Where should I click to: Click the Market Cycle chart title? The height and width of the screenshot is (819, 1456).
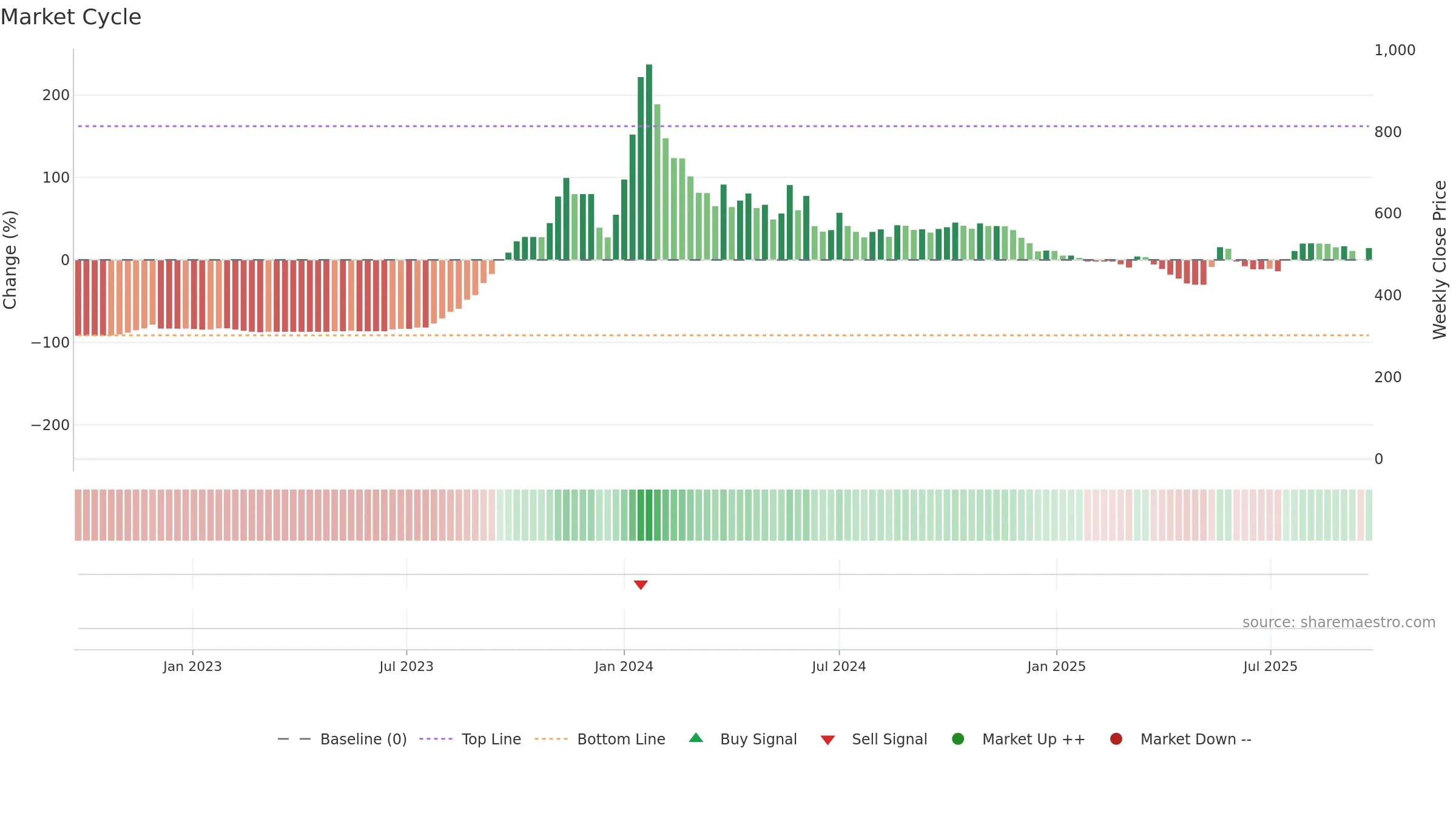(x=71, y=17)
